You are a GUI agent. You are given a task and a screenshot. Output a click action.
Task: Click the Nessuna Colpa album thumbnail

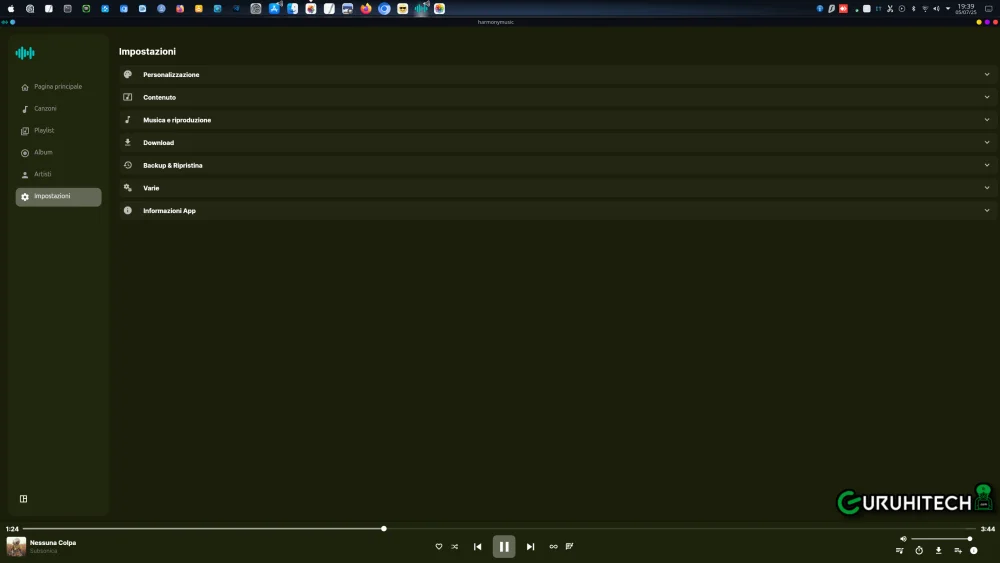pyautogui.click(x=16, y=546)
